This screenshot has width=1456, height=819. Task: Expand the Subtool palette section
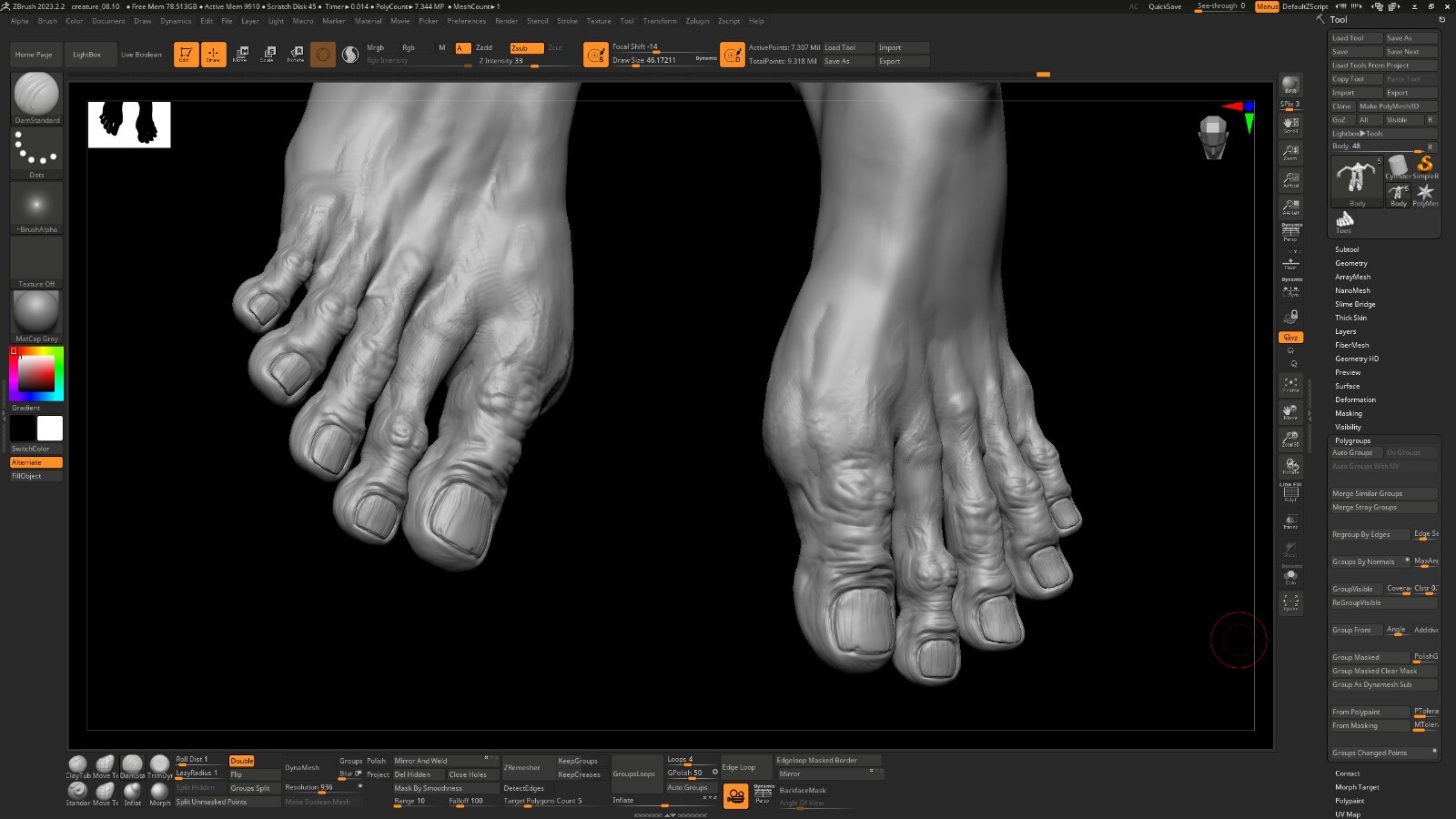[x=1347, y=249]
